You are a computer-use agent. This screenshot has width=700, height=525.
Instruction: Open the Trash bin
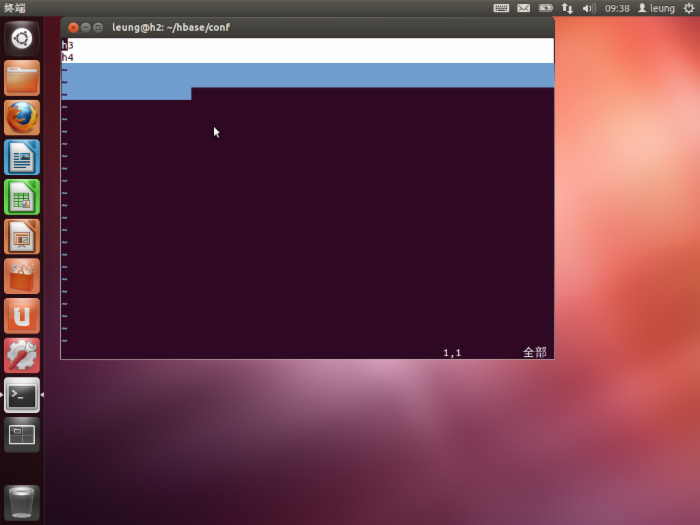22,503
